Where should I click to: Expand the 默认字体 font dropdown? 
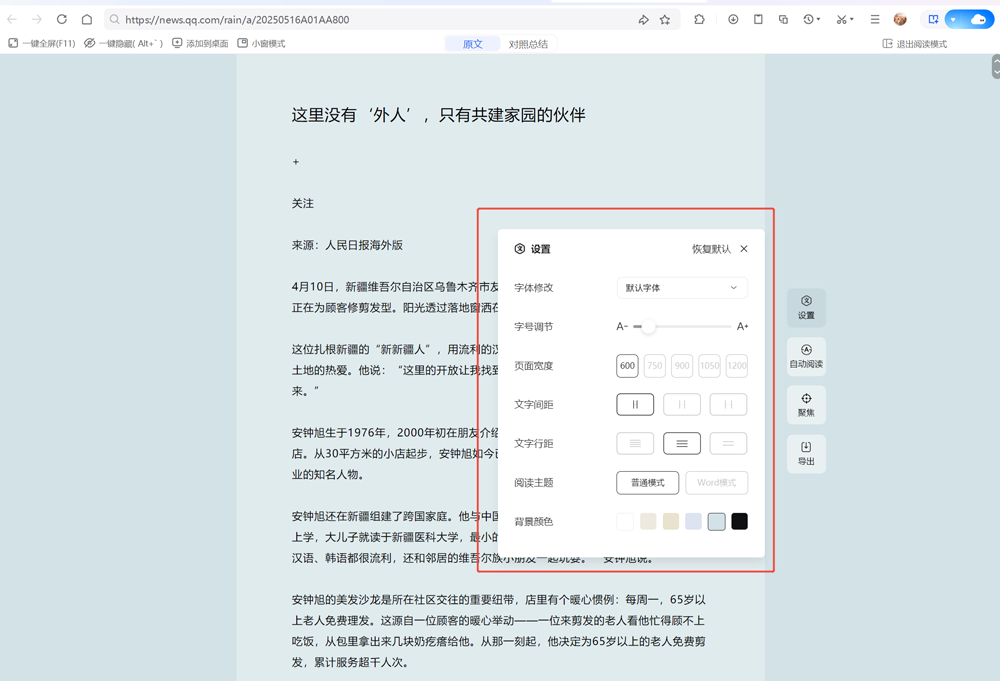point(682,288)
